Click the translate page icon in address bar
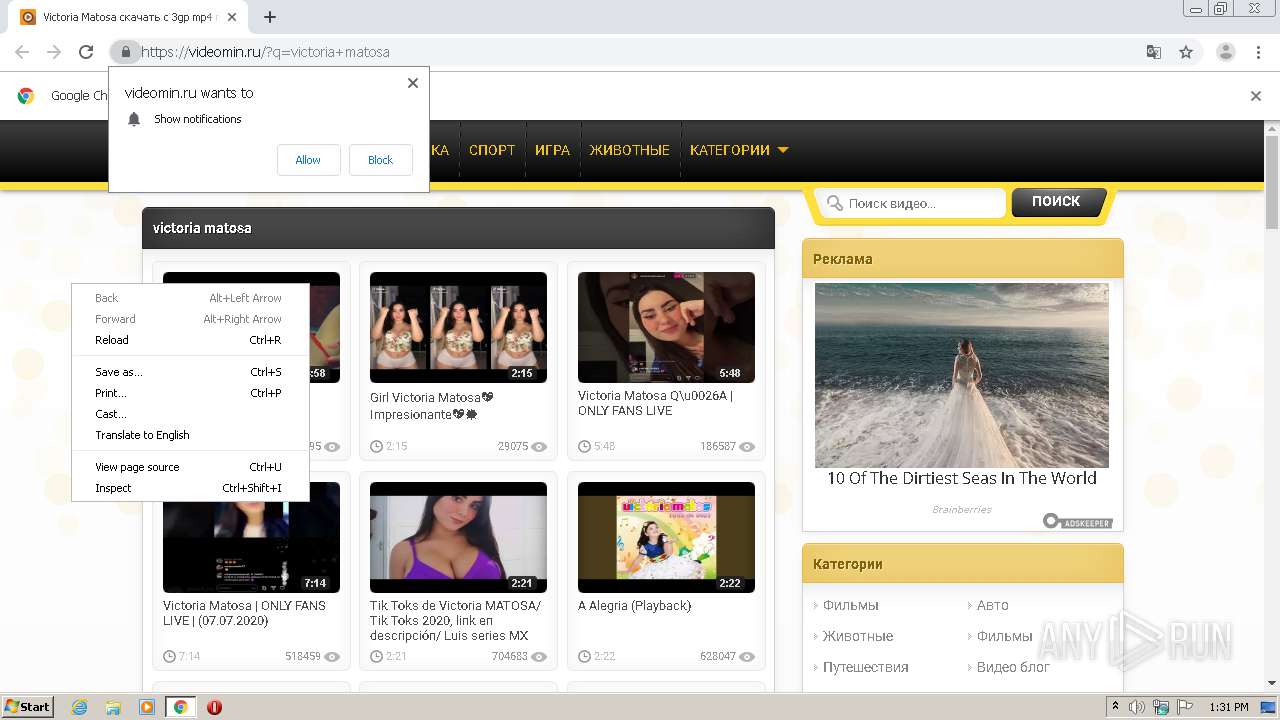Image resolution: width=1280 pixels, height=720 pixels. click(1154, 52)
